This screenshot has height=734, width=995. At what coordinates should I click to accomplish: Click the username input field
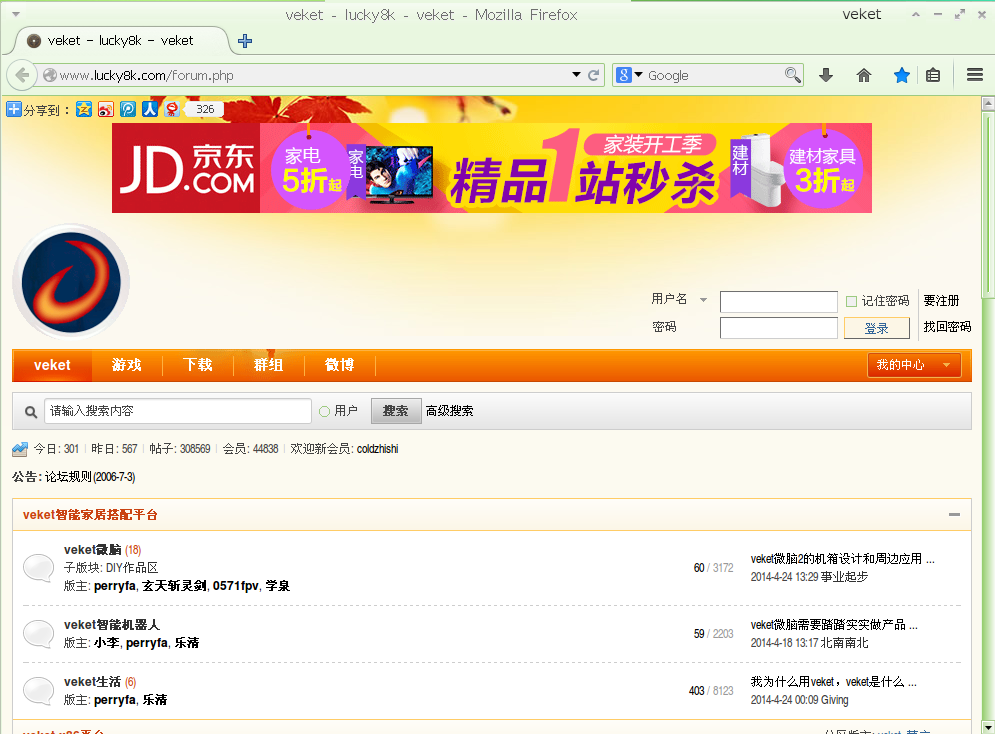(x=779, y=301)
